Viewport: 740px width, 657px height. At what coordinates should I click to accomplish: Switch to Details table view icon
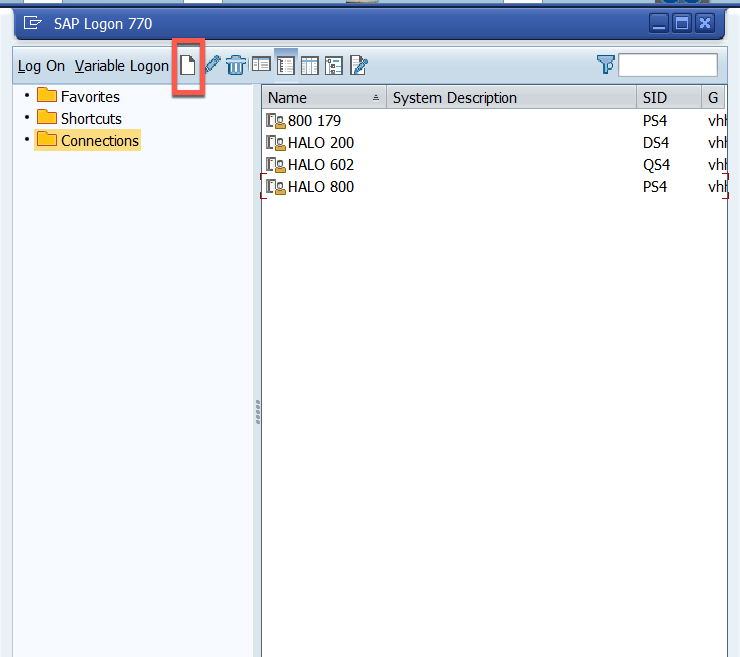pos(310,66)
